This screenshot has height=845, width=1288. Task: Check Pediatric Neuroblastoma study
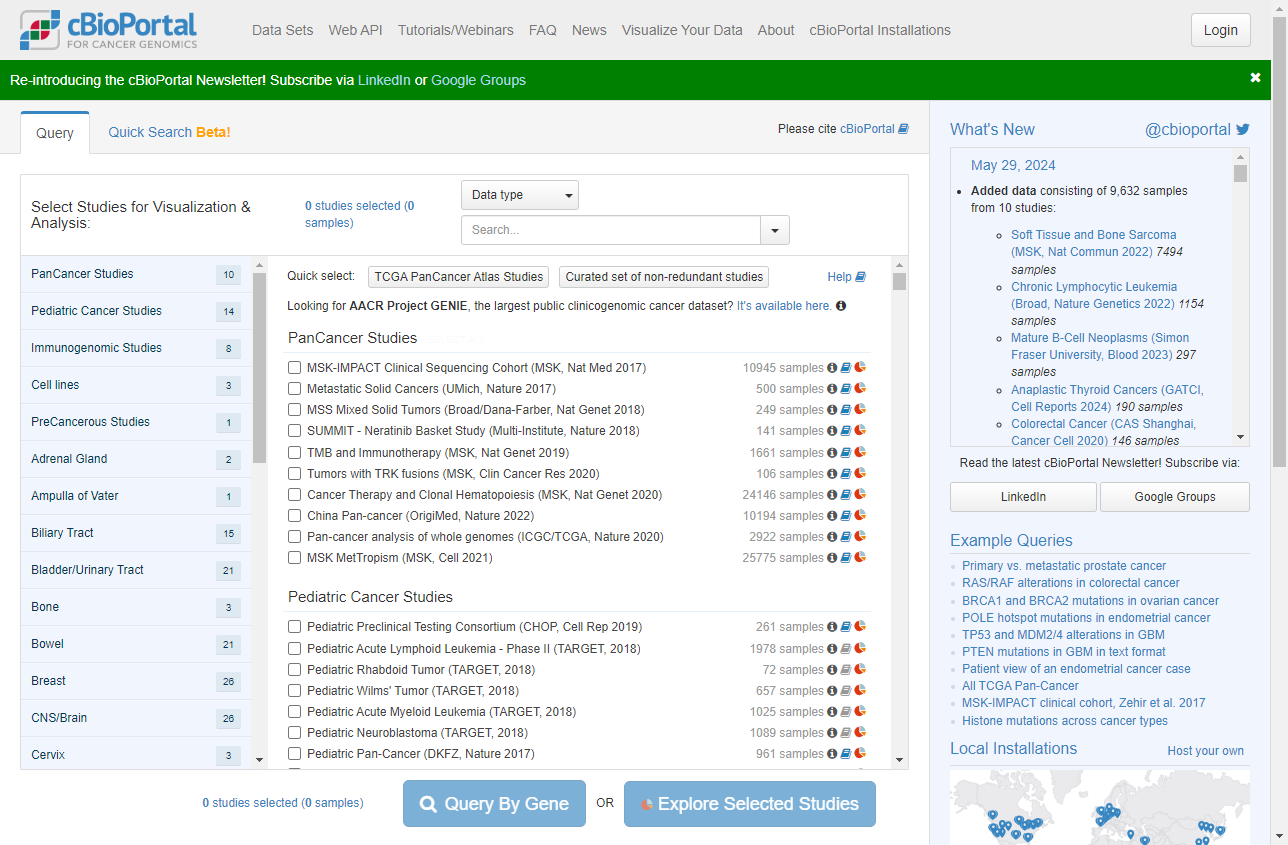(295, 733)
